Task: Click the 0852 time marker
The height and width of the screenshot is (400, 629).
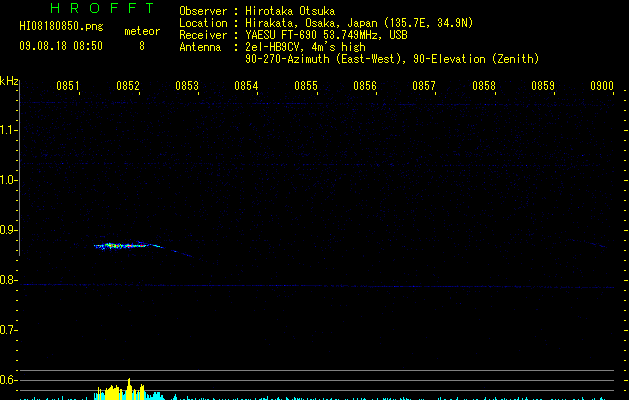Action: click(128, 86)
